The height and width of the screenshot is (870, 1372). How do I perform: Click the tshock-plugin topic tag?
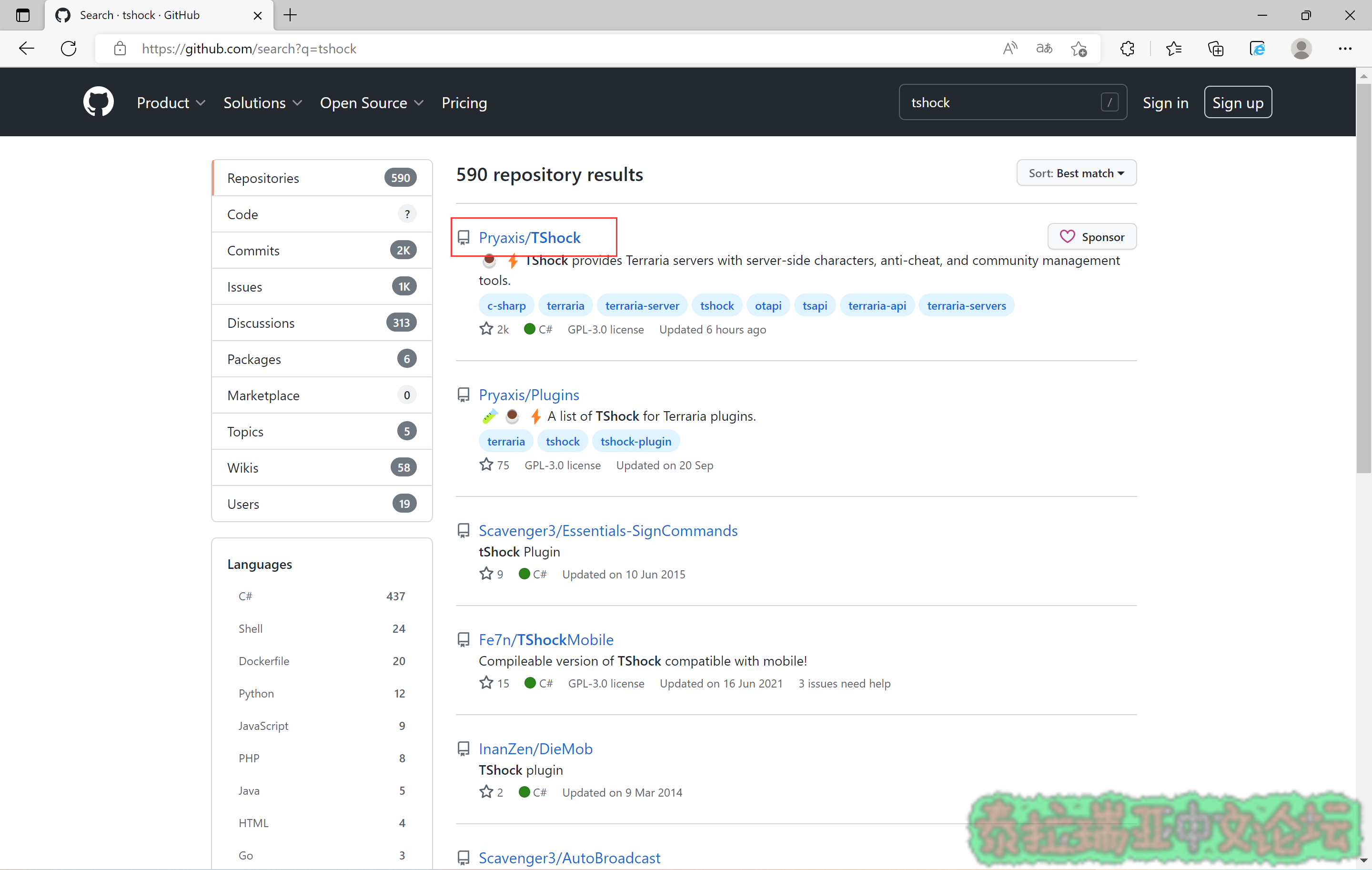point(636,441)
